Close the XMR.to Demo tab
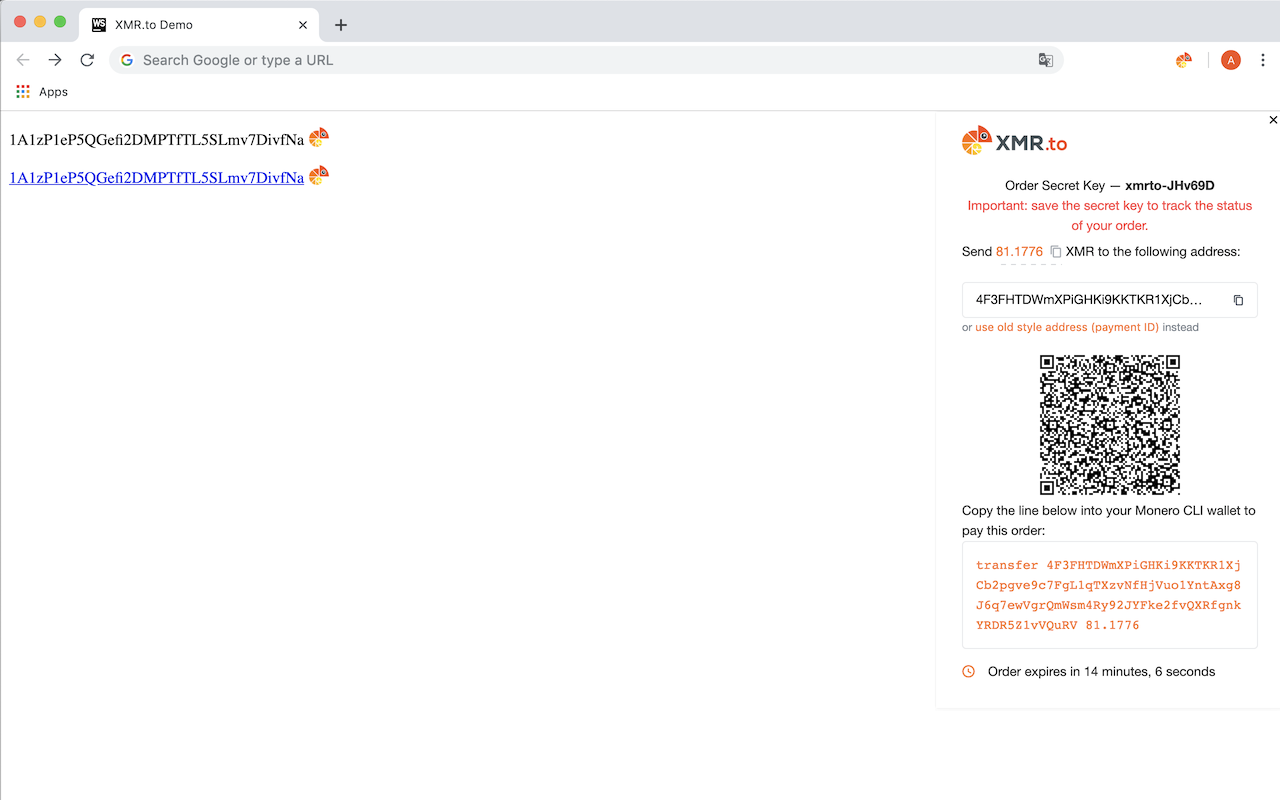This screenshot has width=1280, height=800. (x=302, y=25)
